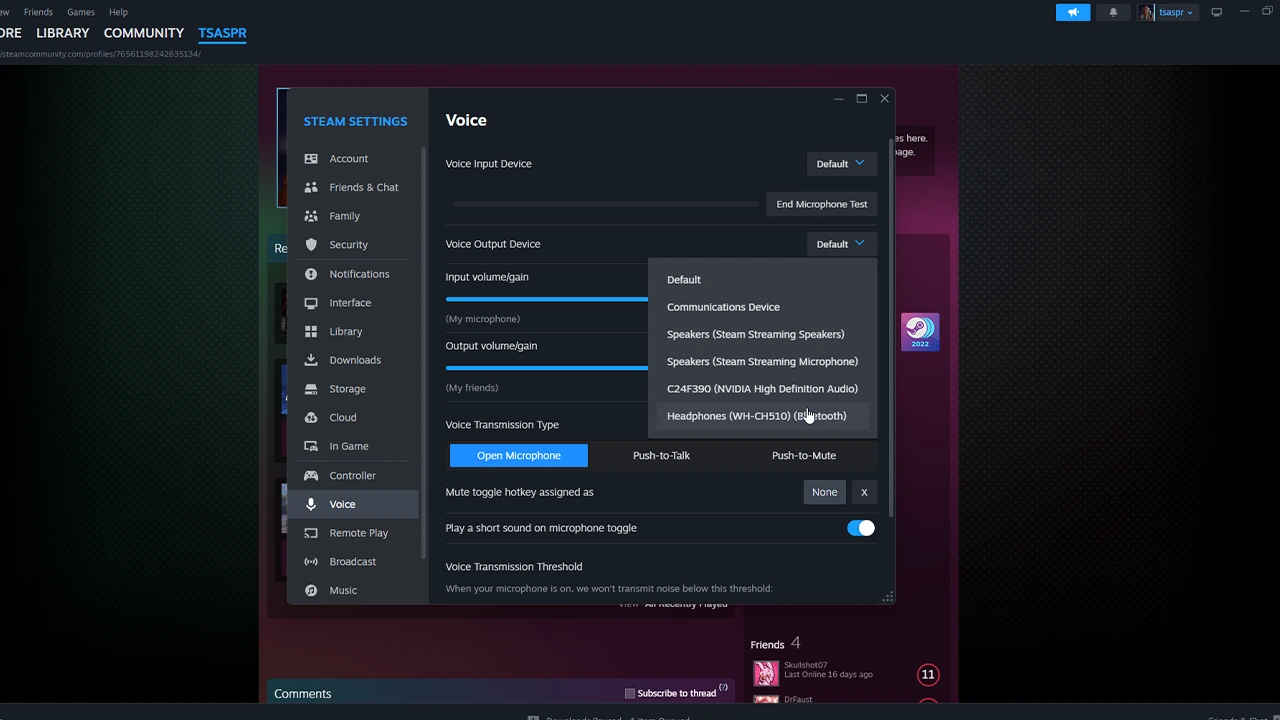
Task: Click the friend level 11 badge
Action: click(928, 674)
